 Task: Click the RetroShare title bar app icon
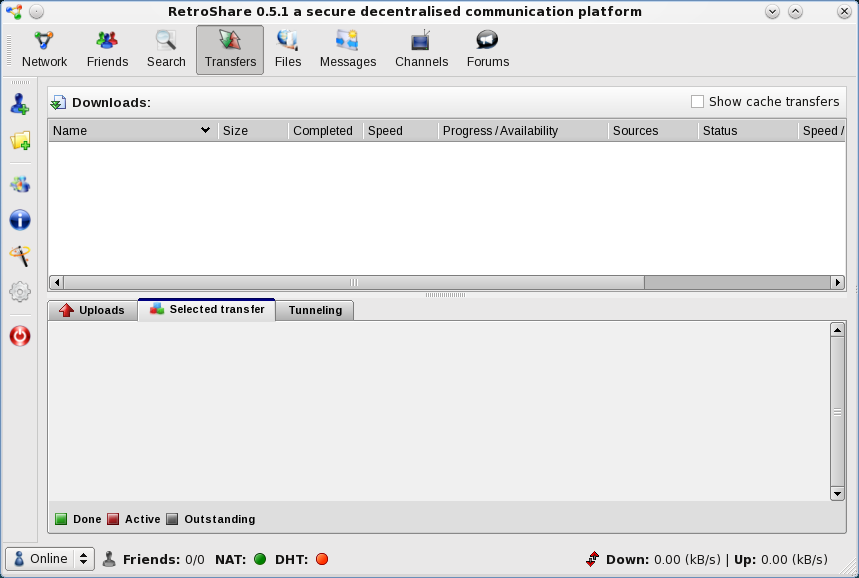(15, 12)
